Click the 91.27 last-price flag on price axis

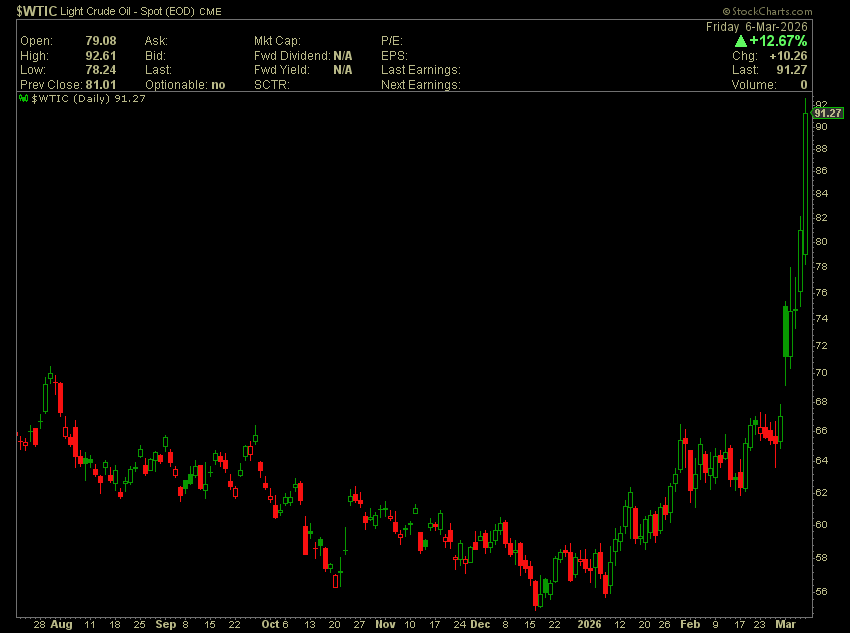828,113
